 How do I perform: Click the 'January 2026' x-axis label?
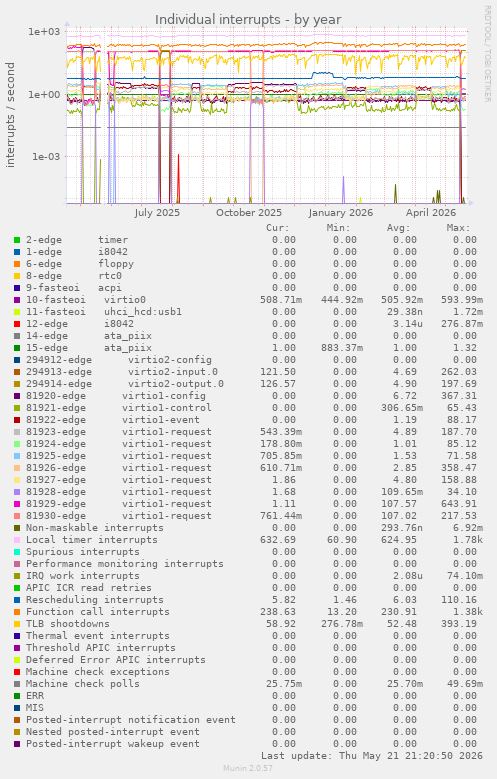click(x=340, y=213)
